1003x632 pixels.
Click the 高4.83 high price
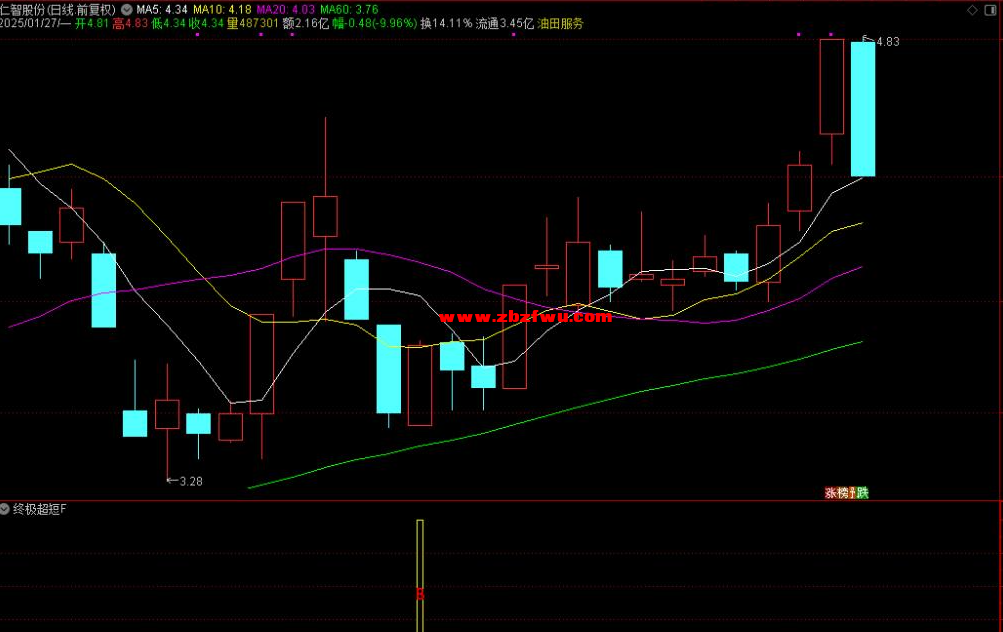130,24
